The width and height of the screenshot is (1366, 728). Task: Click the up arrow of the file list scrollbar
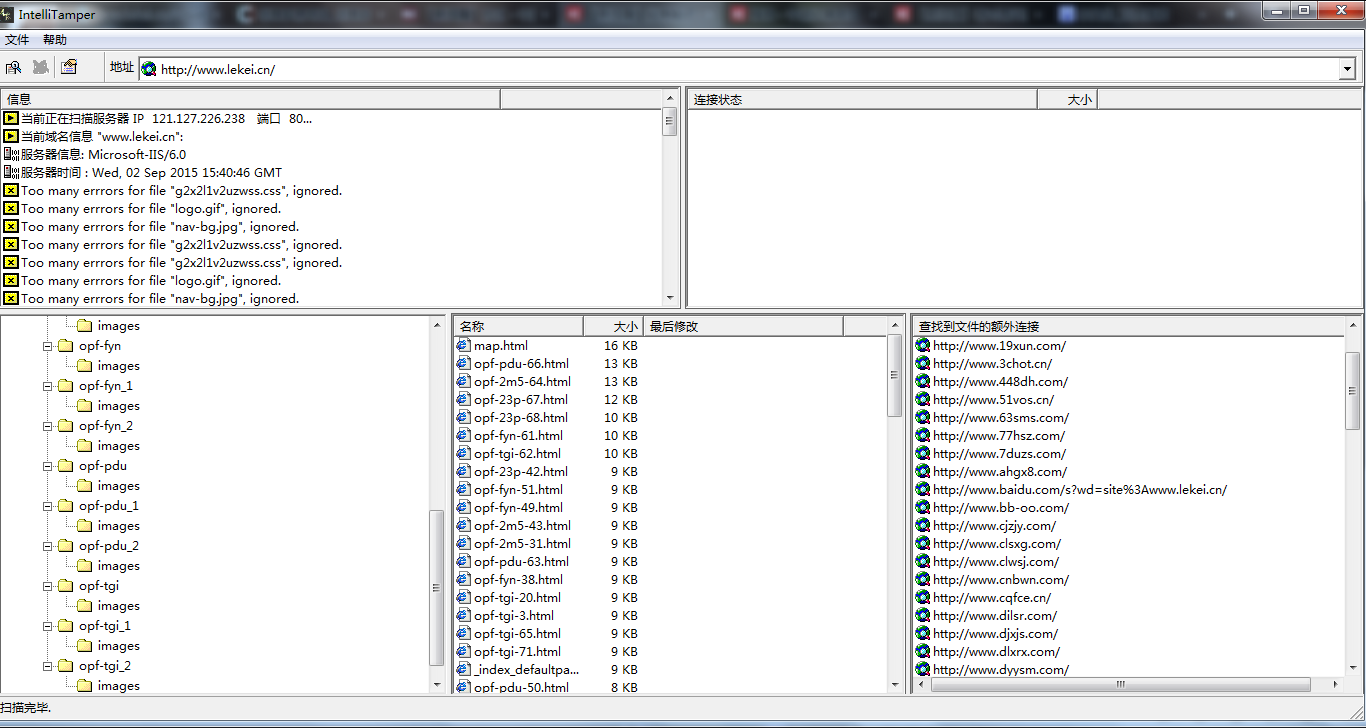895,326
